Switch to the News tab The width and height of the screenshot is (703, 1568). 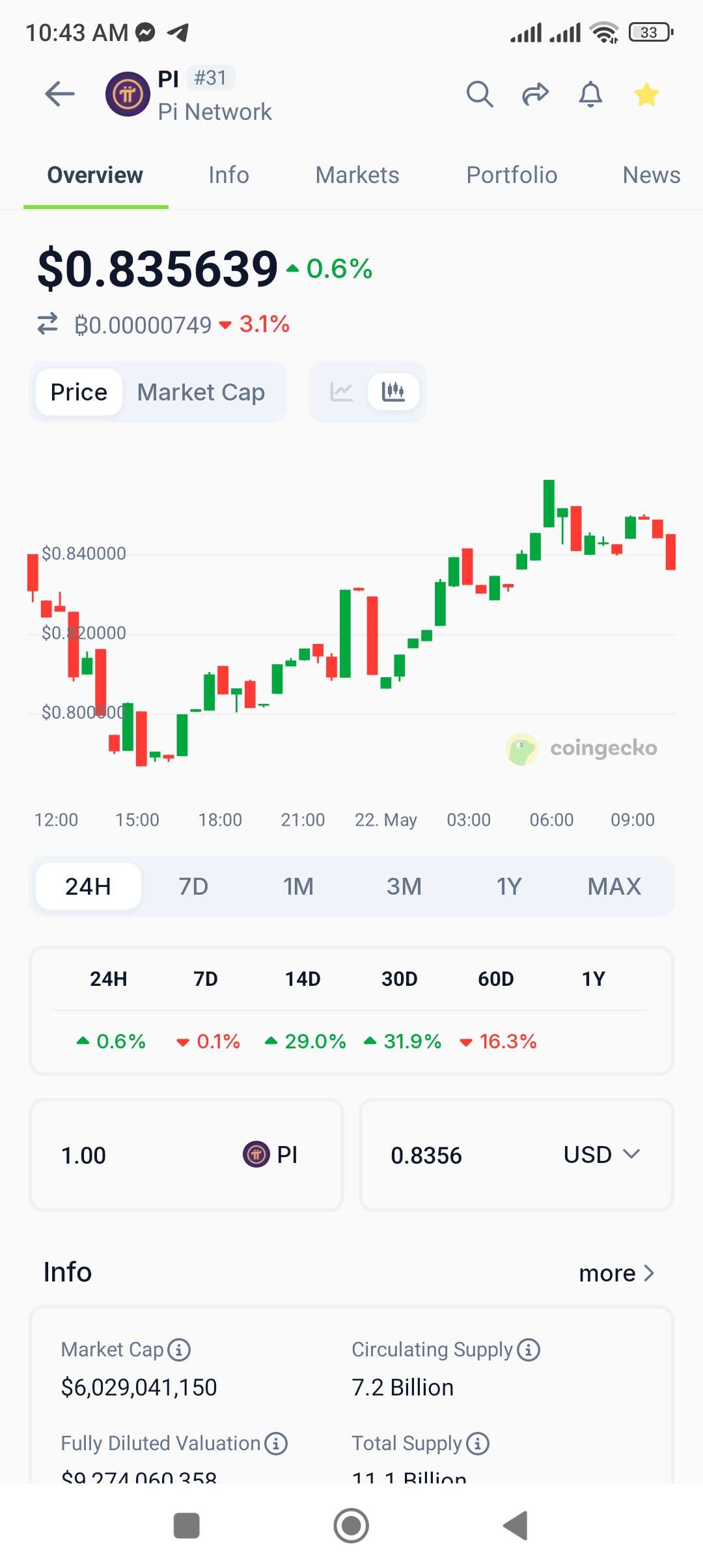pyautogui.click(x=652, y=175)
